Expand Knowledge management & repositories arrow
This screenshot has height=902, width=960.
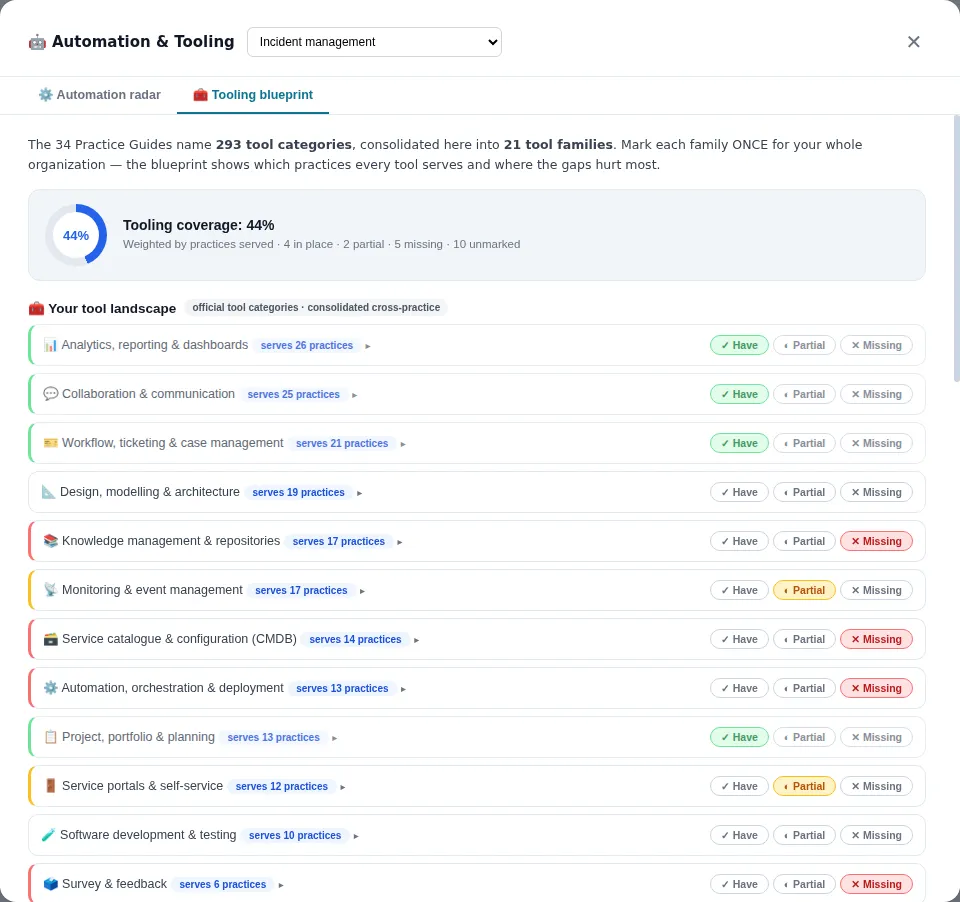pos(400,542)
